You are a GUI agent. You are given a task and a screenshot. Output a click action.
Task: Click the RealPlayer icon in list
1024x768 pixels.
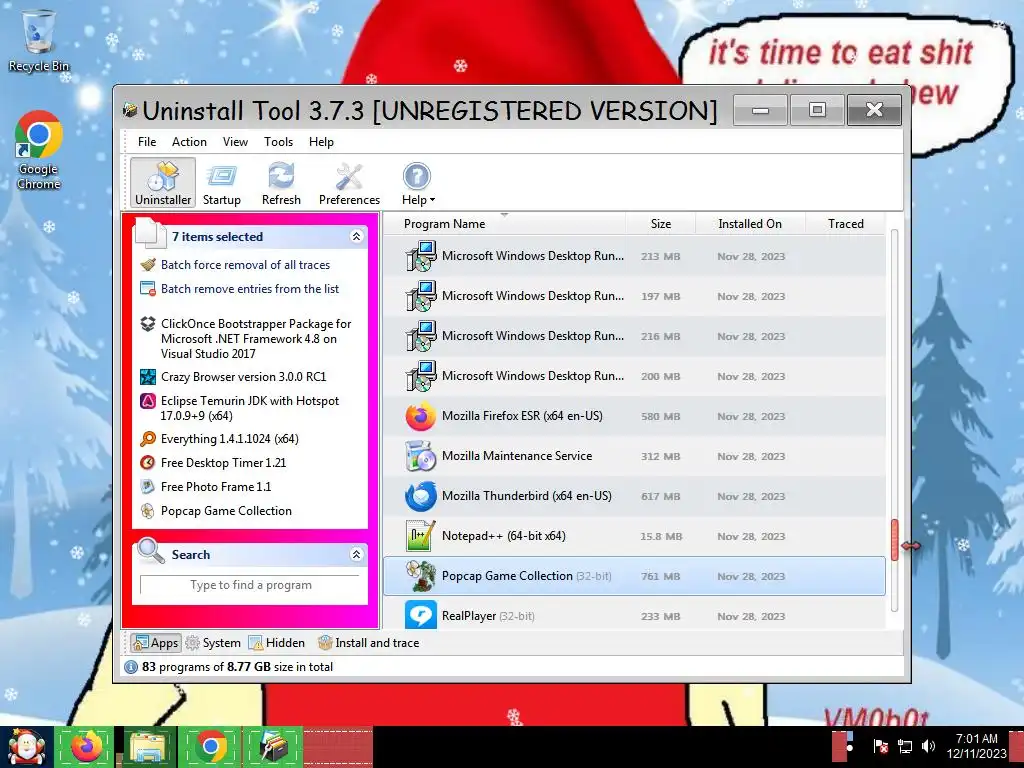(x=421, y=615)
